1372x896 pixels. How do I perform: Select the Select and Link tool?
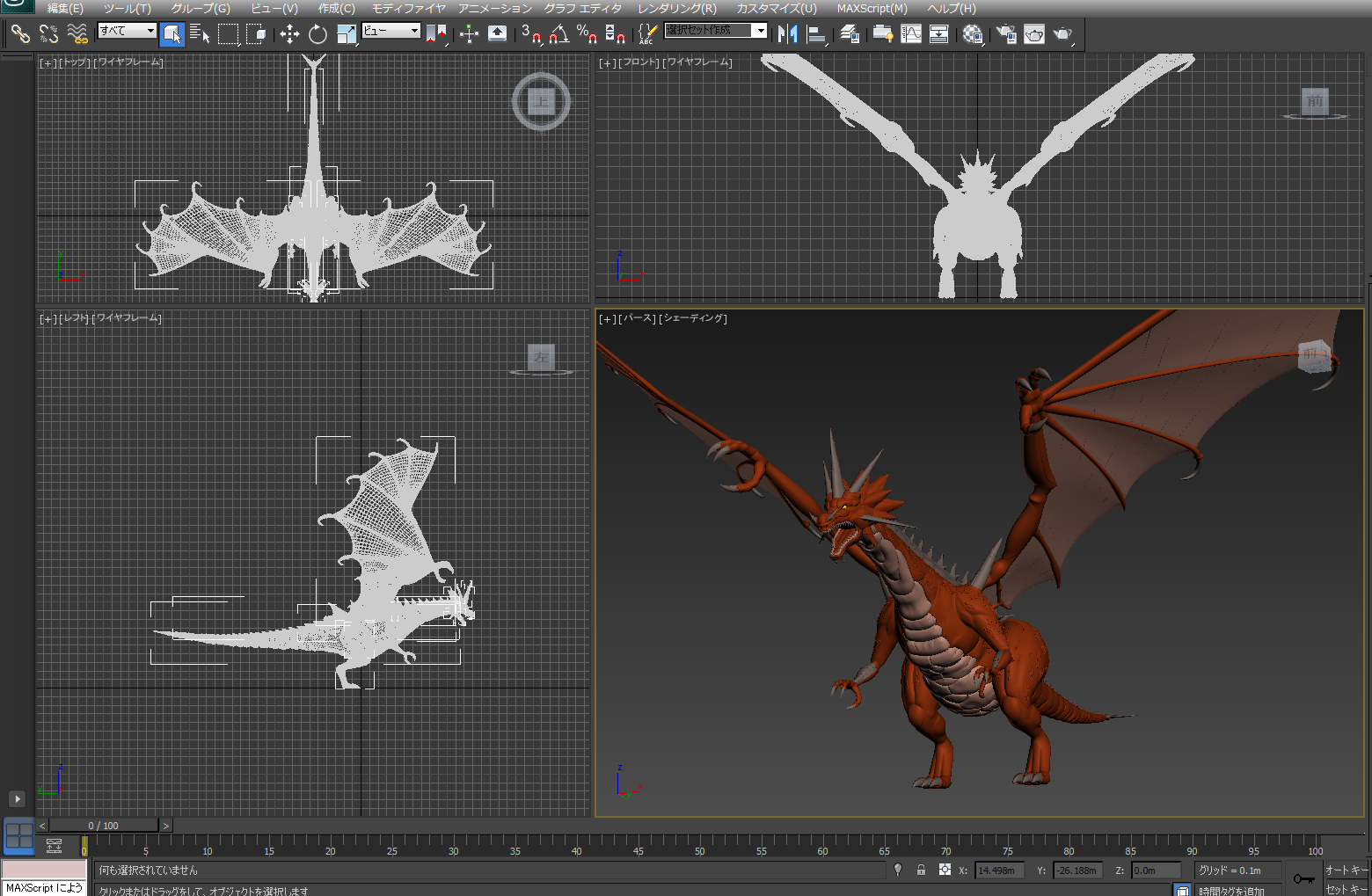[x=20, y=34]
